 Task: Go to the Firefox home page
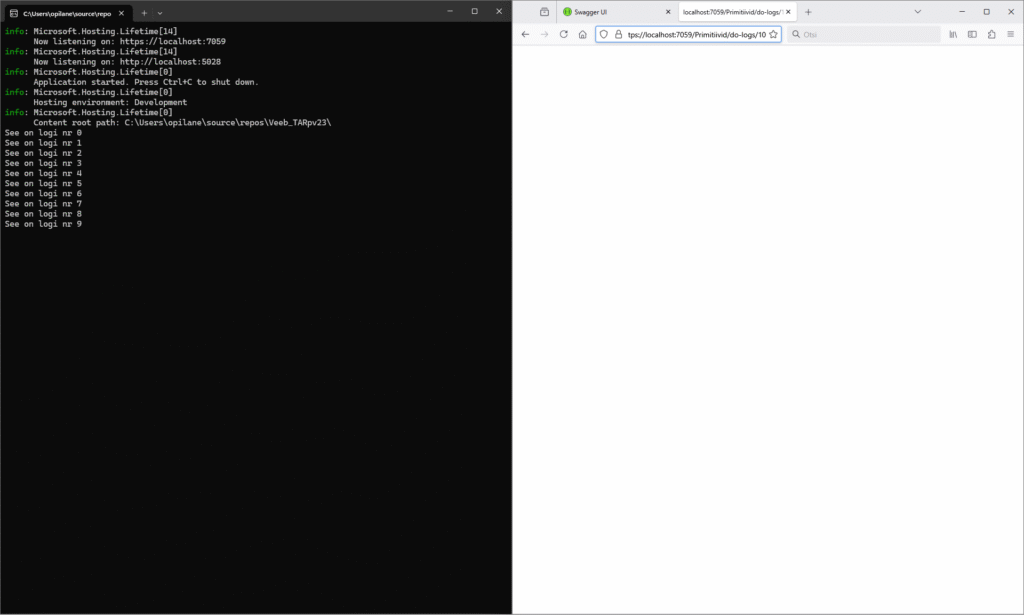[583, 34]
